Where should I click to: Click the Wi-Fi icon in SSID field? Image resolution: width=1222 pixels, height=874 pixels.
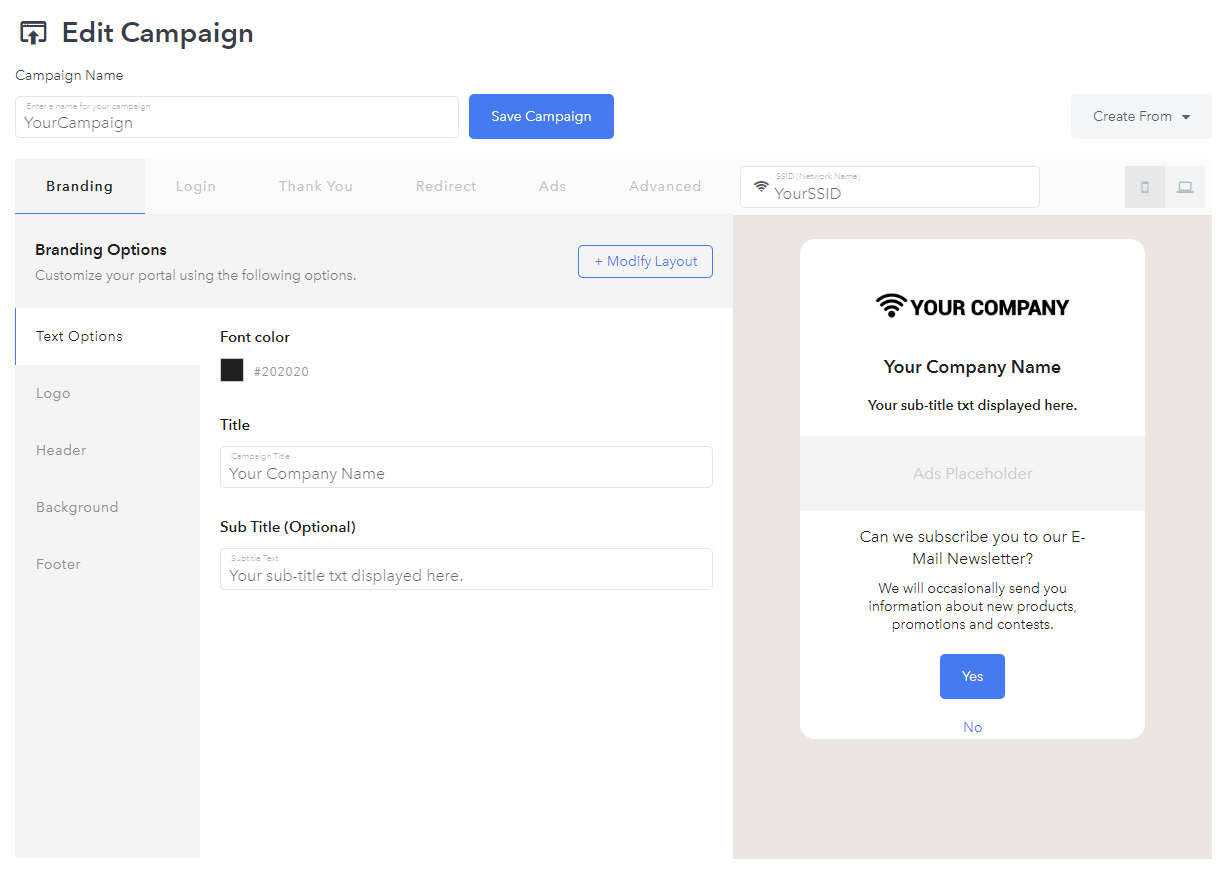click(x=761, y=187)
